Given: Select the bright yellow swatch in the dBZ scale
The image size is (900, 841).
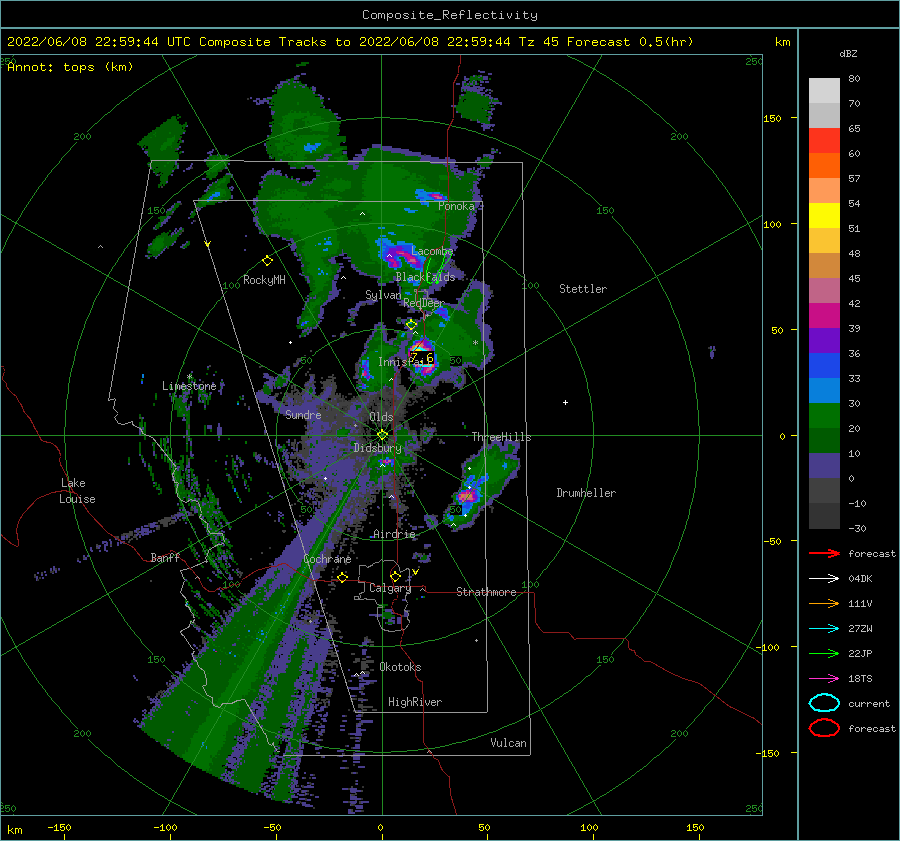Looking at the screenshot, I should coord(824,216).
